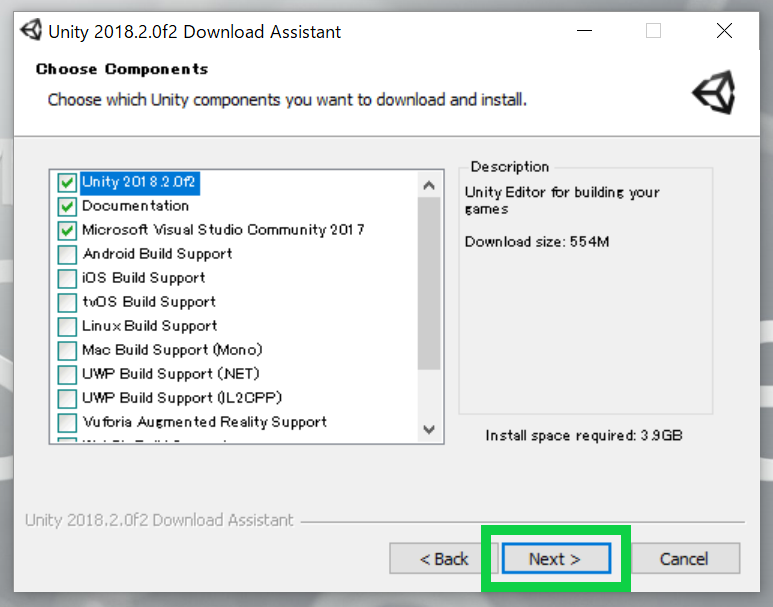This screenshot has width=773, height=607.
Task: Click the Unity logo in the header
Action: coord(714,93)
